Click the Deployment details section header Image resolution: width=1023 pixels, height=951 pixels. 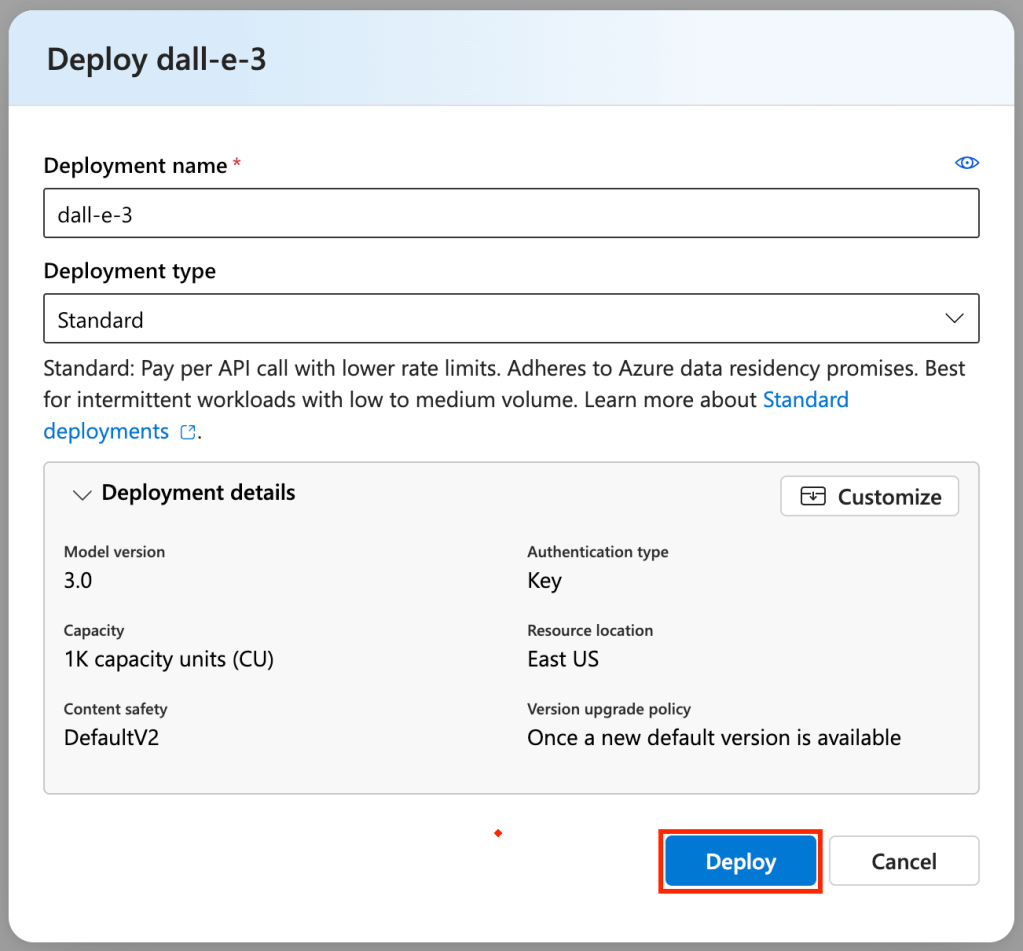point(197,493)
